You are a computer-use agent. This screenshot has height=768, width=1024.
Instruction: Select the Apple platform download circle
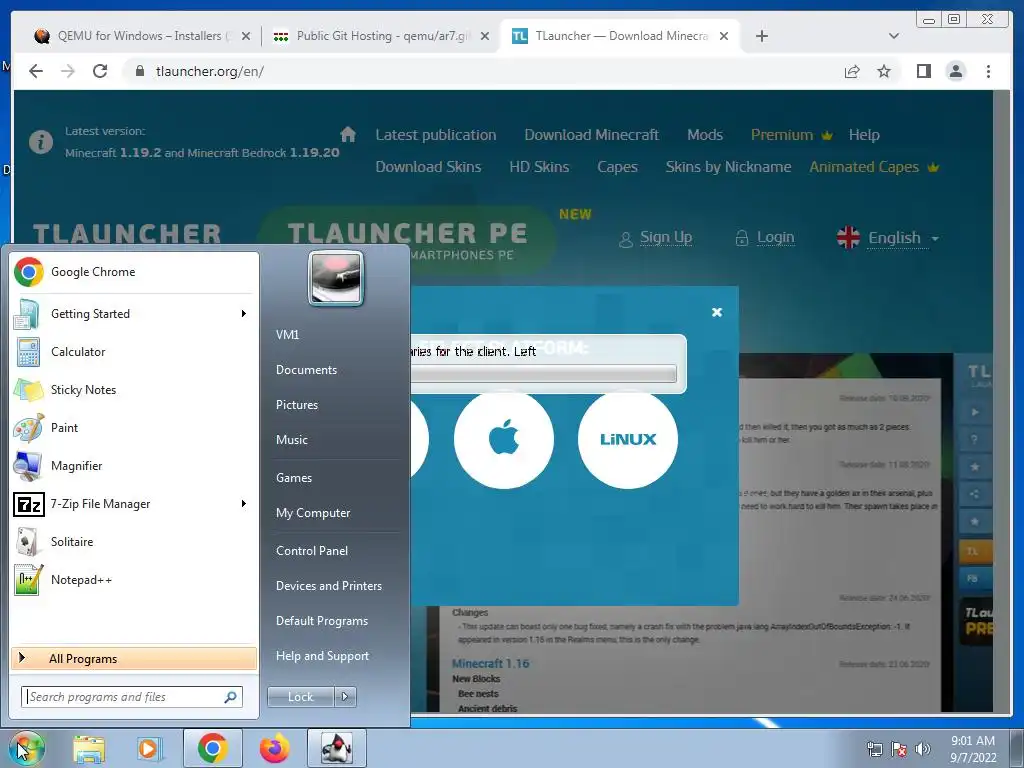tap(504, 439)
